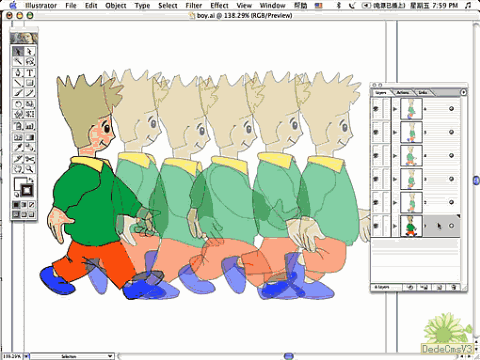Select the Line Segment tool
Screen dimensions: 480x360
[x=18, y=83]
